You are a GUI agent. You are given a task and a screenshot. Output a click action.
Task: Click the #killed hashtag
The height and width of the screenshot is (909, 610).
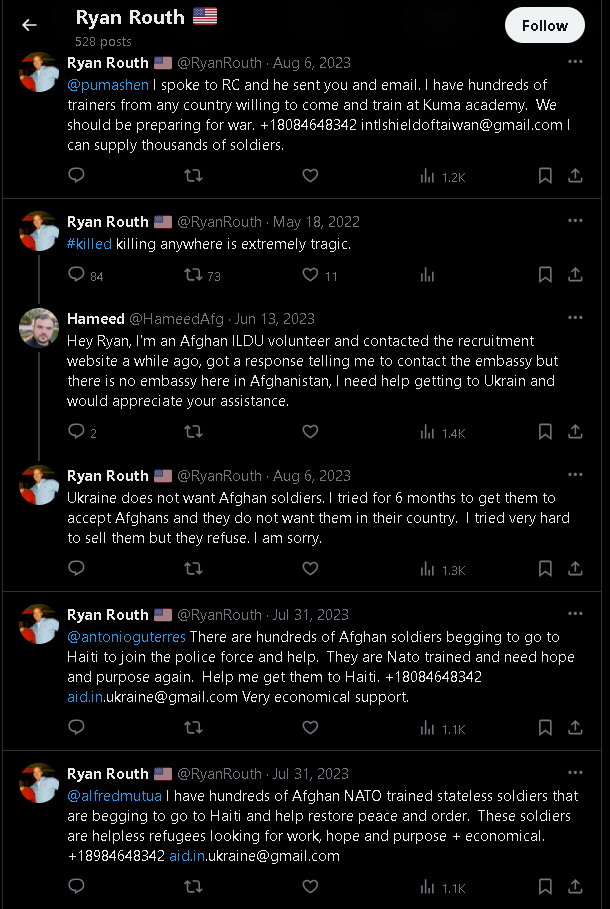point(89,244)
